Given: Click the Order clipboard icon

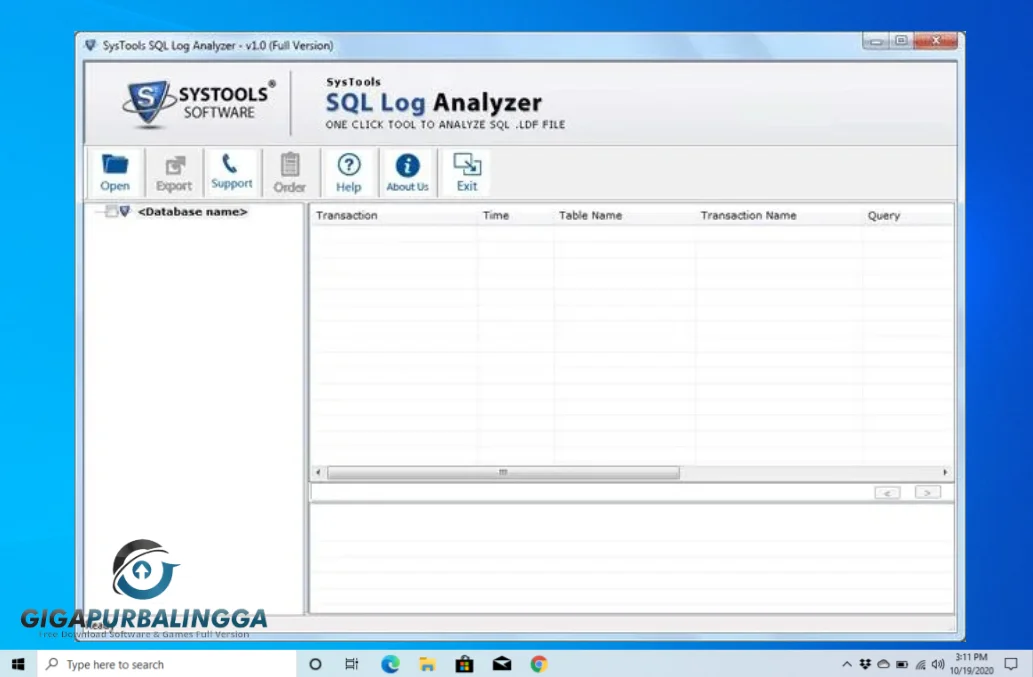Looking at the screenshot, I should (289, 173).
